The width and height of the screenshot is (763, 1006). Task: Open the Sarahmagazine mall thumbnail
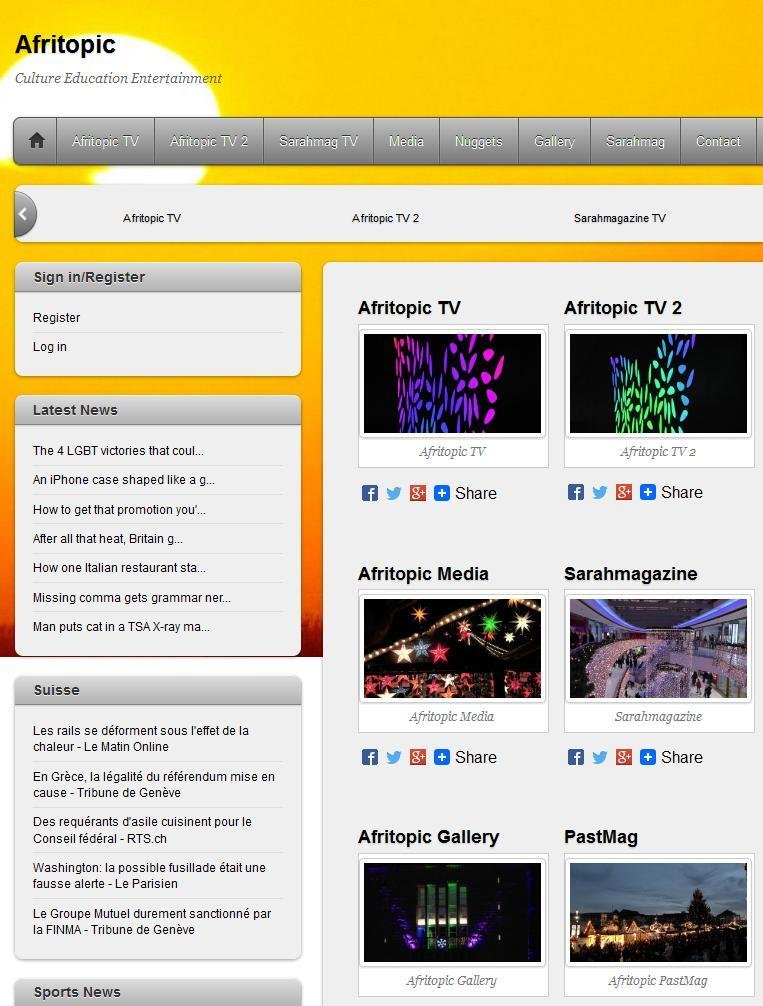[x=658, y=648]
